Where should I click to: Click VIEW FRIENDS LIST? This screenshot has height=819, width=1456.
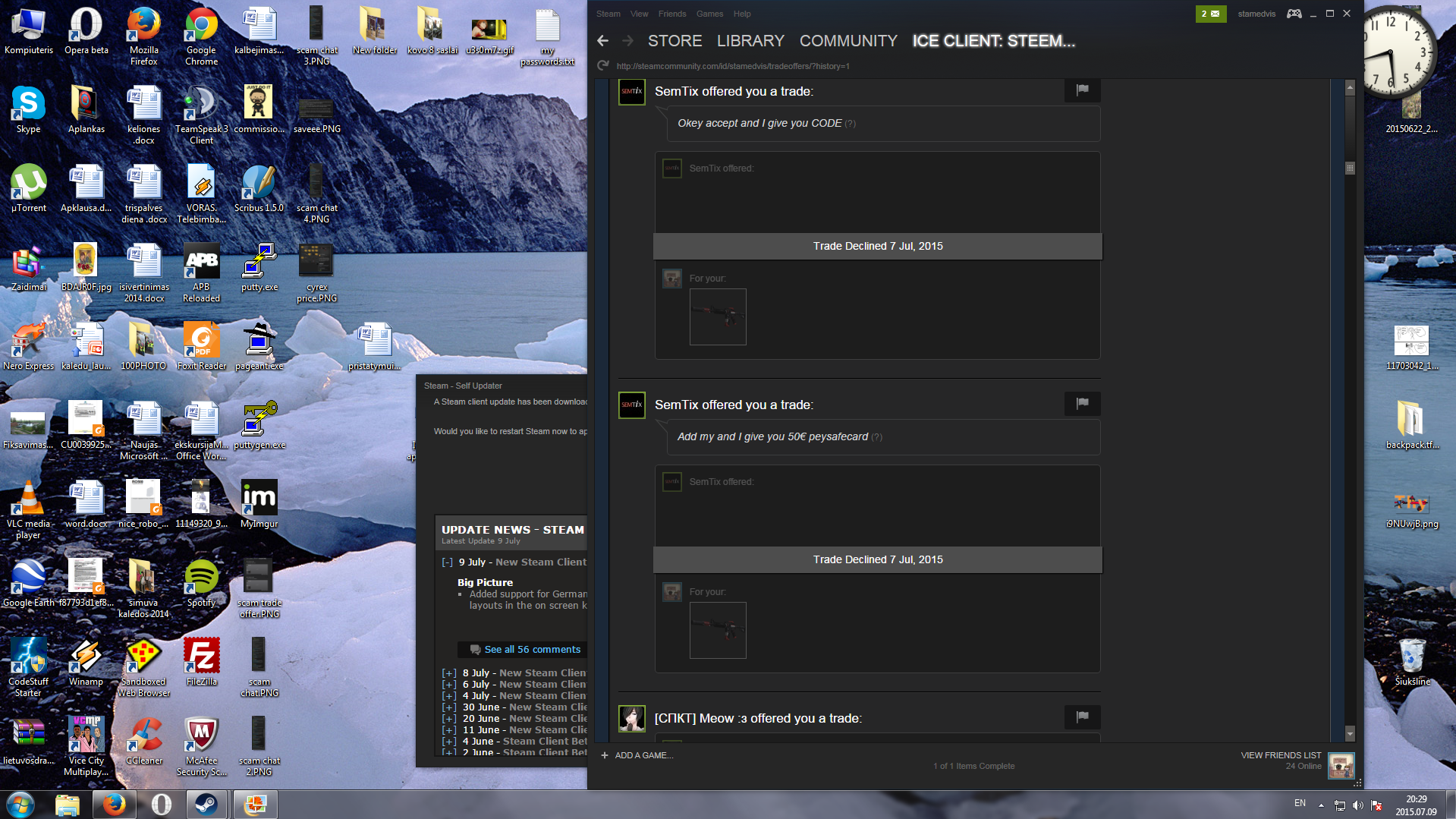point(1280,755)
